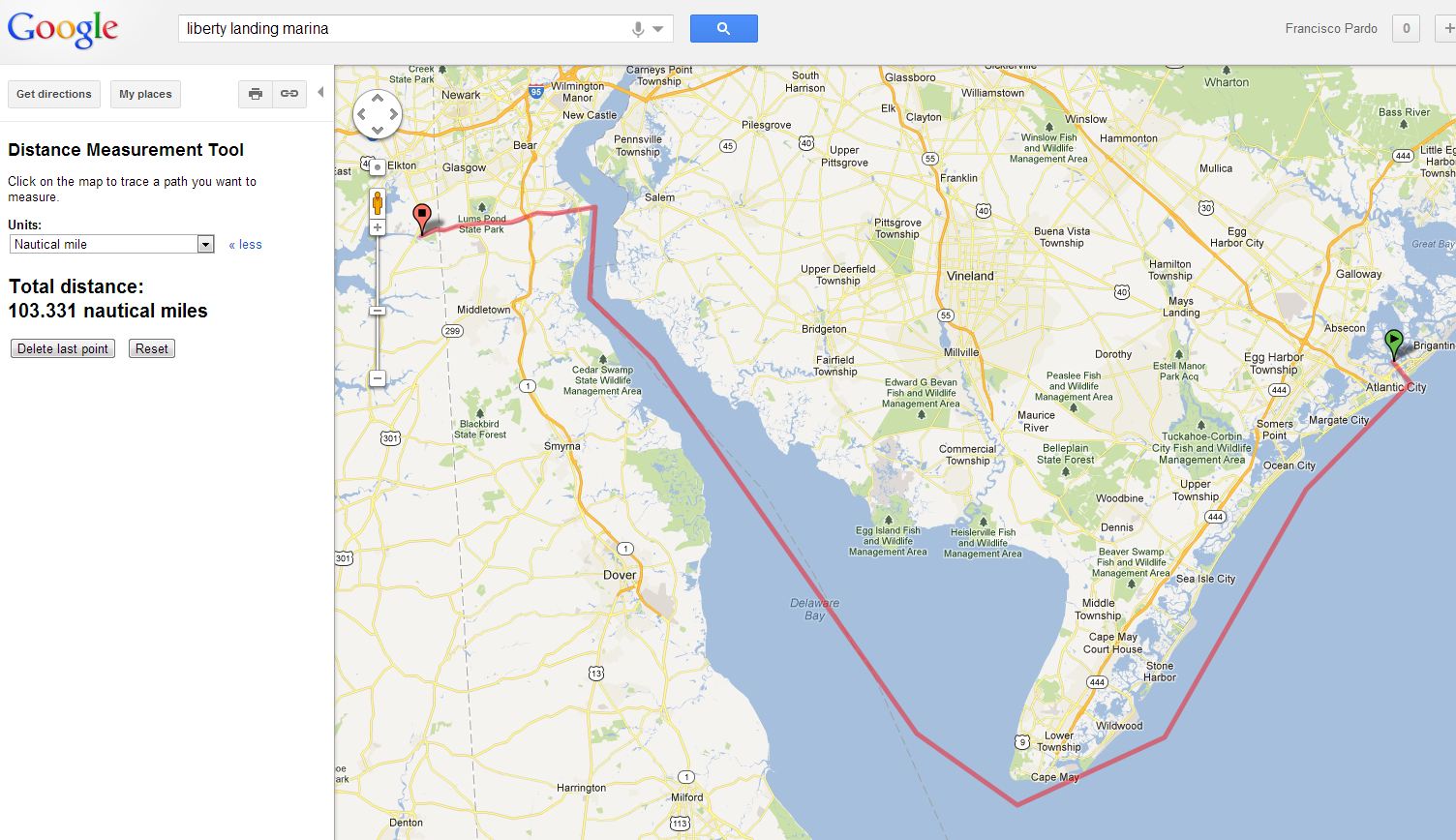The height and width of the screenshot is (840, 1456).
Task: Click the print icon
Action: pos(256,94)
